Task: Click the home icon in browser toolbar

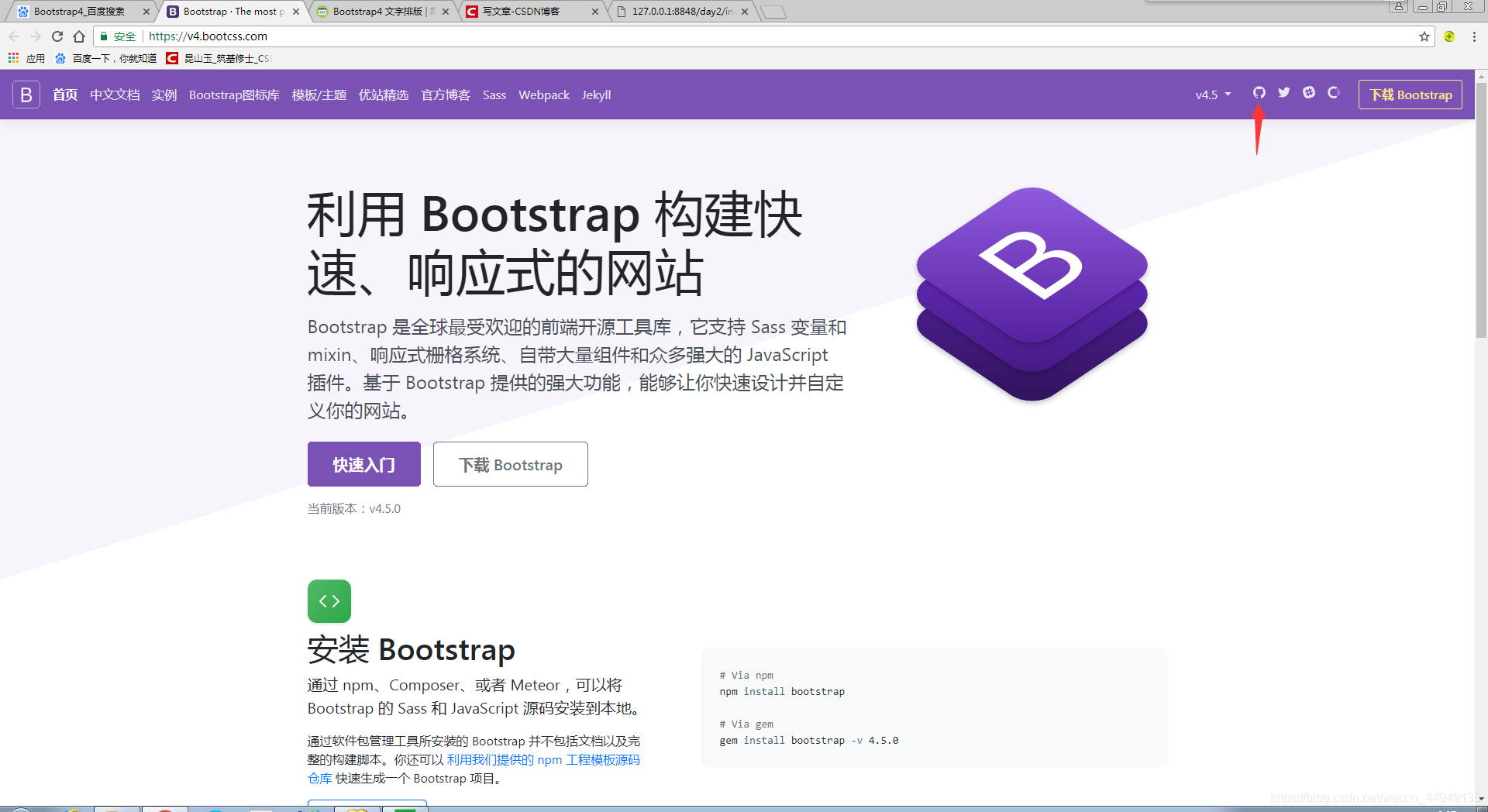Action: (x=78, y=36)
